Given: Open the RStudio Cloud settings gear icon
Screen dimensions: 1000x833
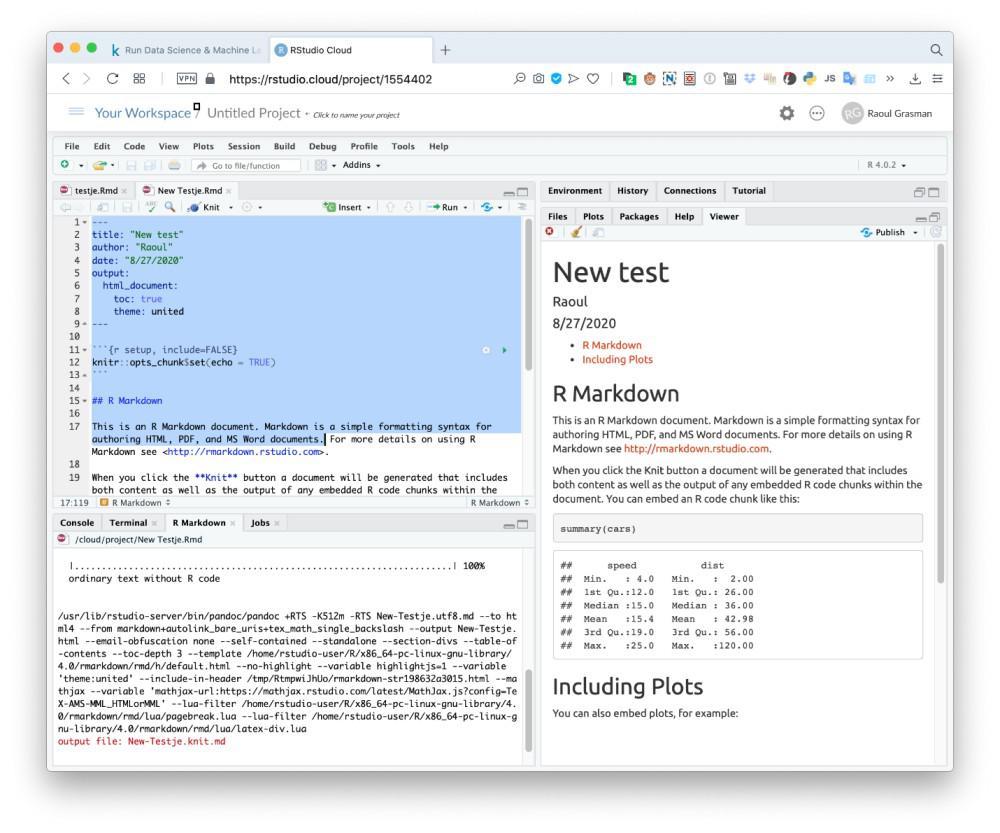Looking at the screenshot, I should 787,114.
